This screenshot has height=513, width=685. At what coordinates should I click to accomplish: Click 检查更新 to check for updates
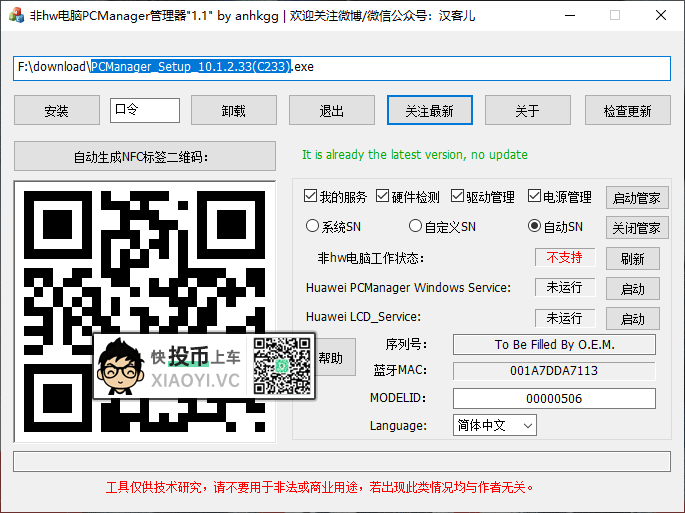[x=627, y=110]
